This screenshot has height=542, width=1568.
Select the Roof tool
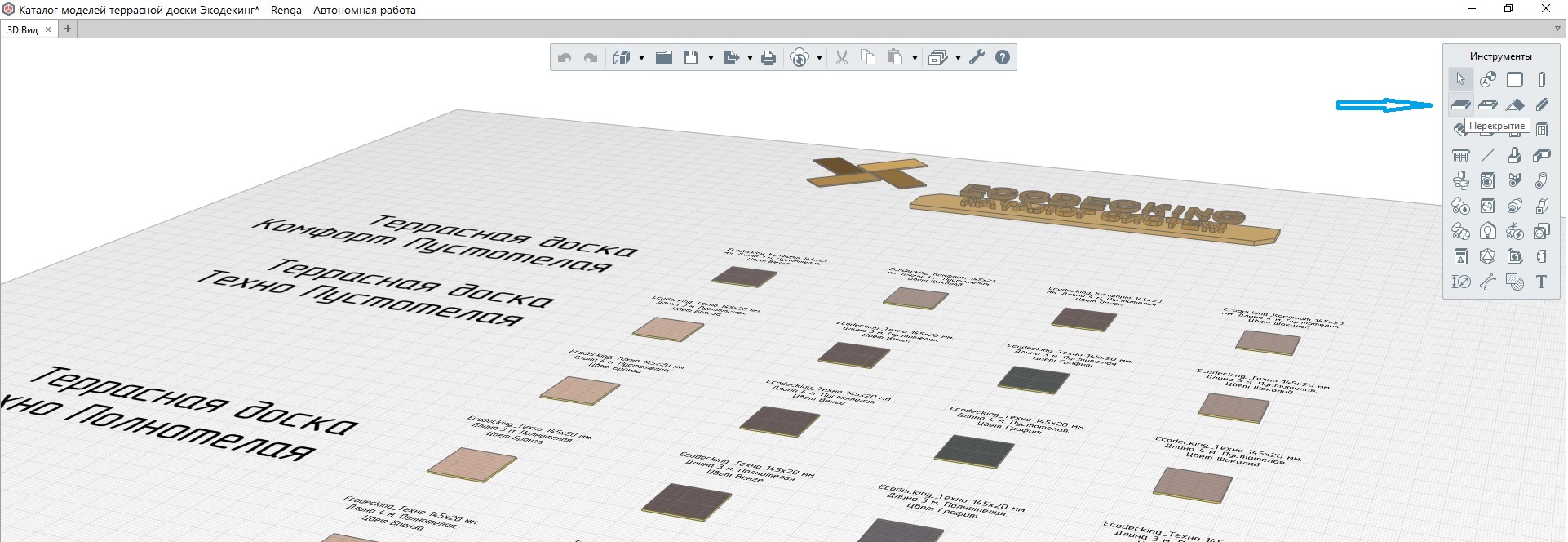pyautogui.click(x=1515, y=104)
